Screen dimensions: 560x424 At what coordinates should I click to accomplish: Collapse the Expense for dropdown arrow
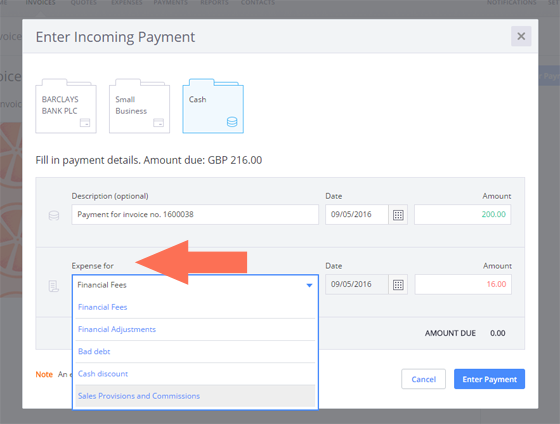click(x=309, y=285)
